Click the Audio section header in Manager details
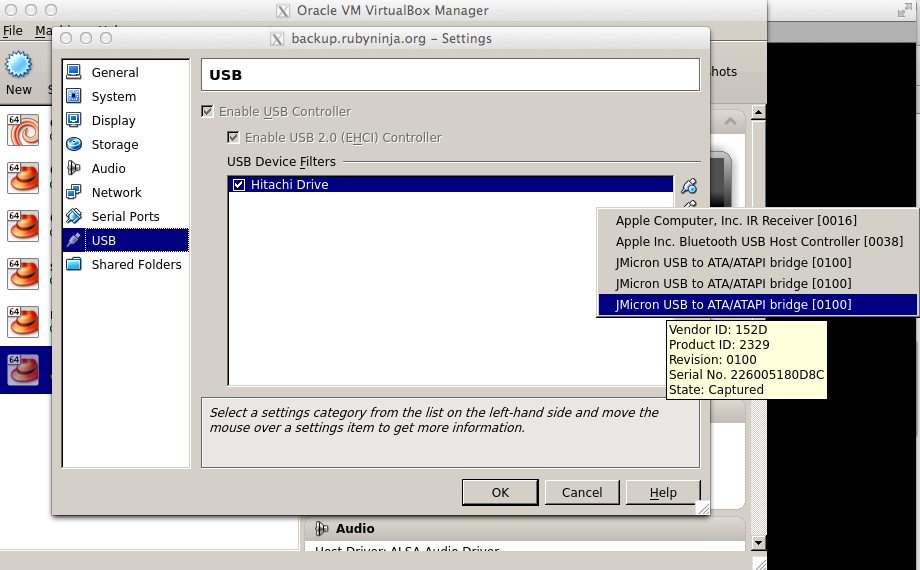The width and height of the screenshot is (920, 570). (355, 528)
